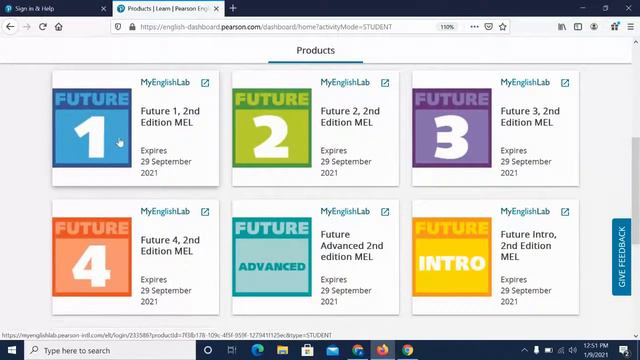Click the Type here to search box

click(x=110, y=350)
